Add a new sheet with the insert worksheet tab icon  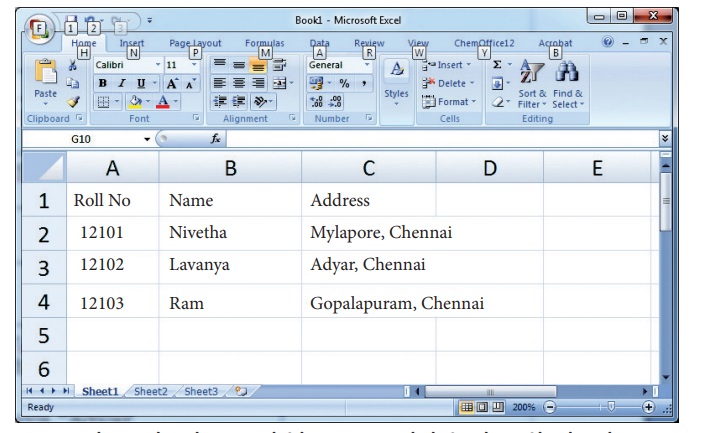[239, 390]
